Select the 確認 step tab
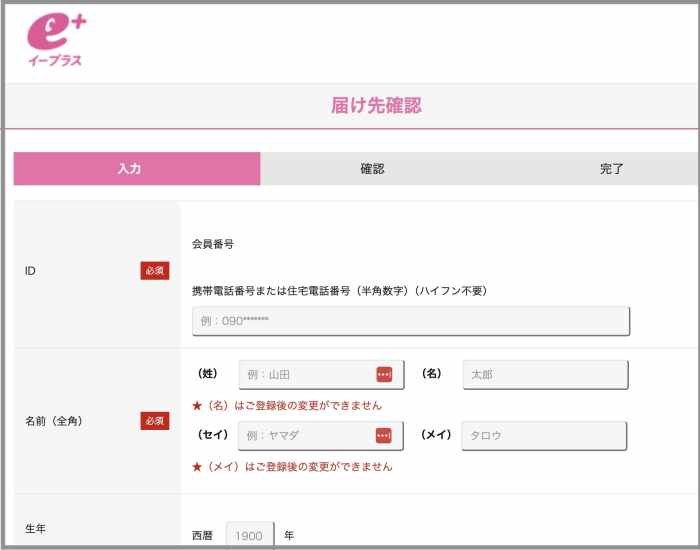 [x=372, y=169]
